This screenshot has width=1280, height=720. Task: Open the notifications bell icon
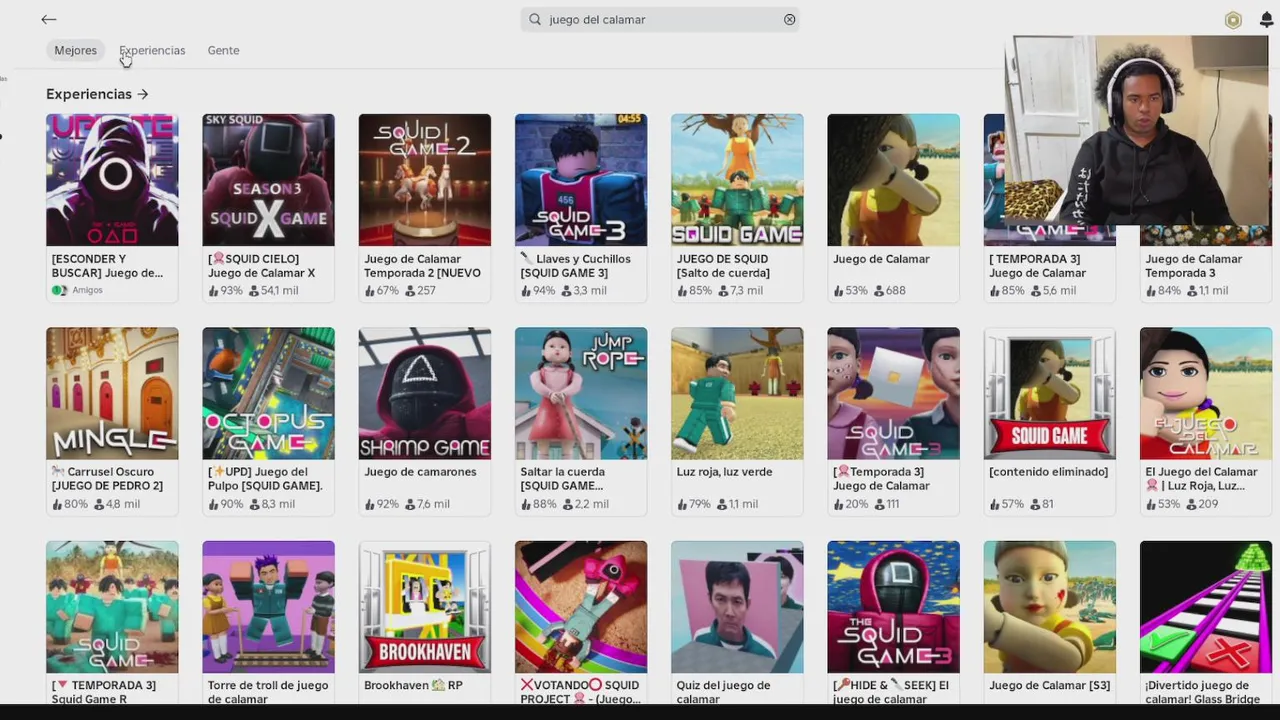(1266, 20)
